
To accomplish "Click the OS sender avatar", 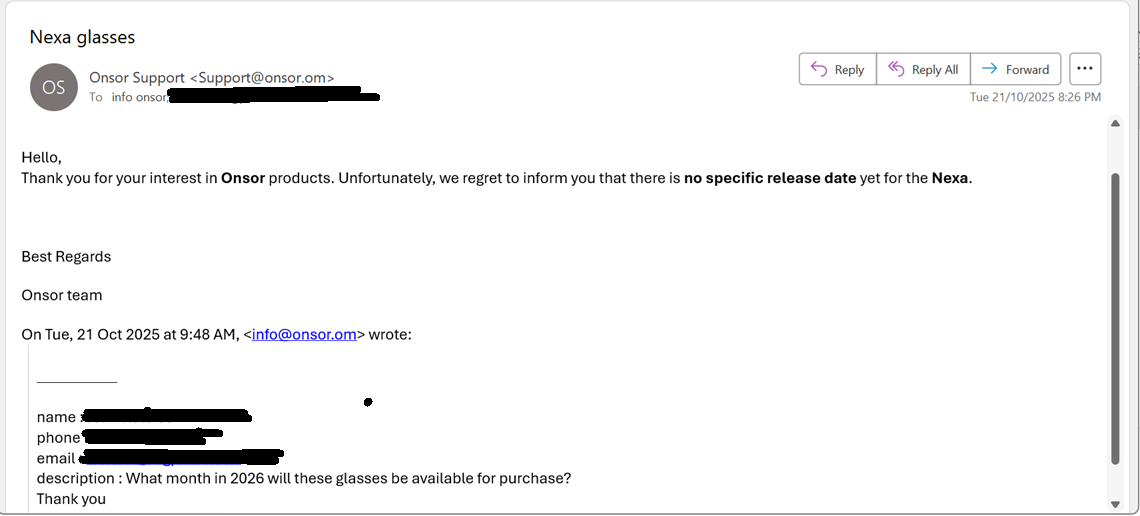I will click(x=54, y=87).
